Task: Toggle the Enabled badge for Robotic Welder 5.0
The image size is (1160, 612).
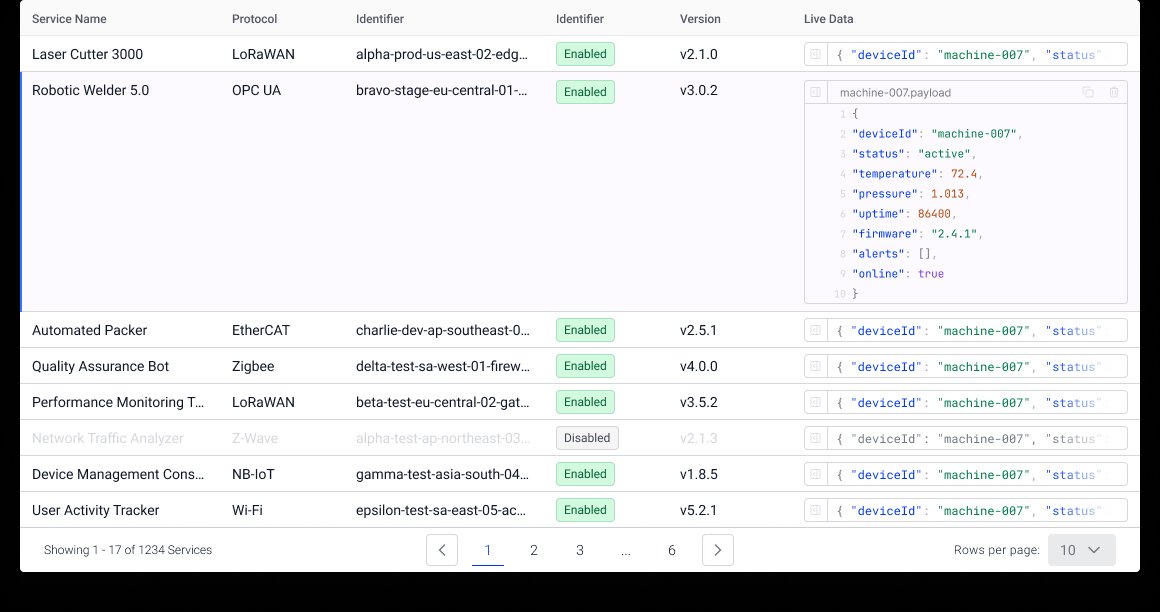Action: coord(585,92)
